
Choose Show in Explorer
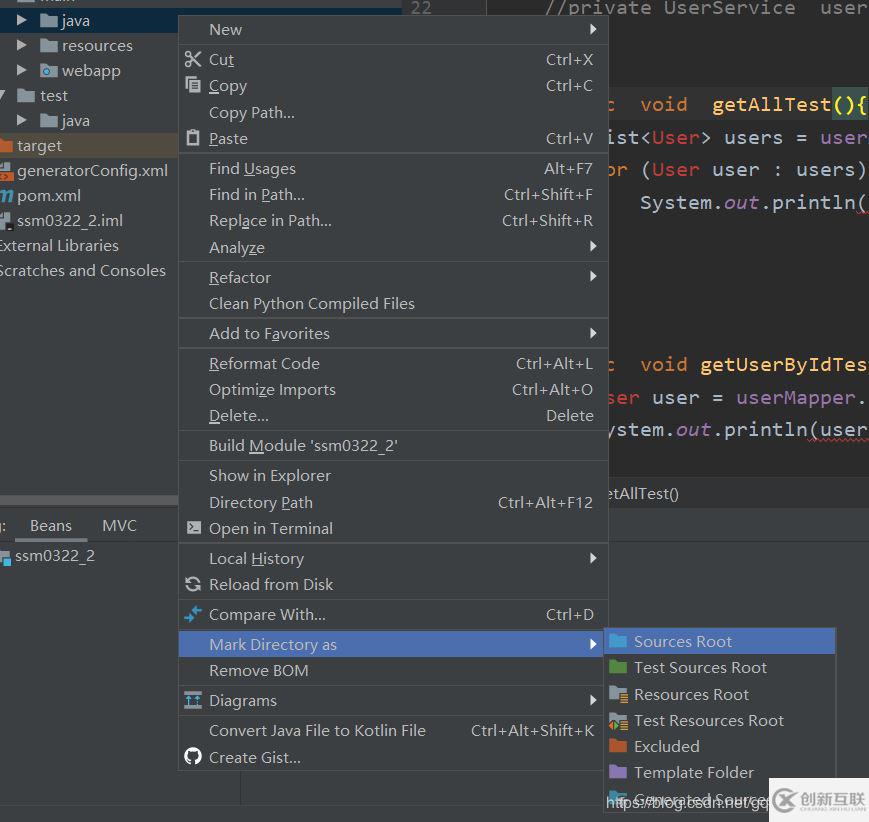(x=393, y=476)
